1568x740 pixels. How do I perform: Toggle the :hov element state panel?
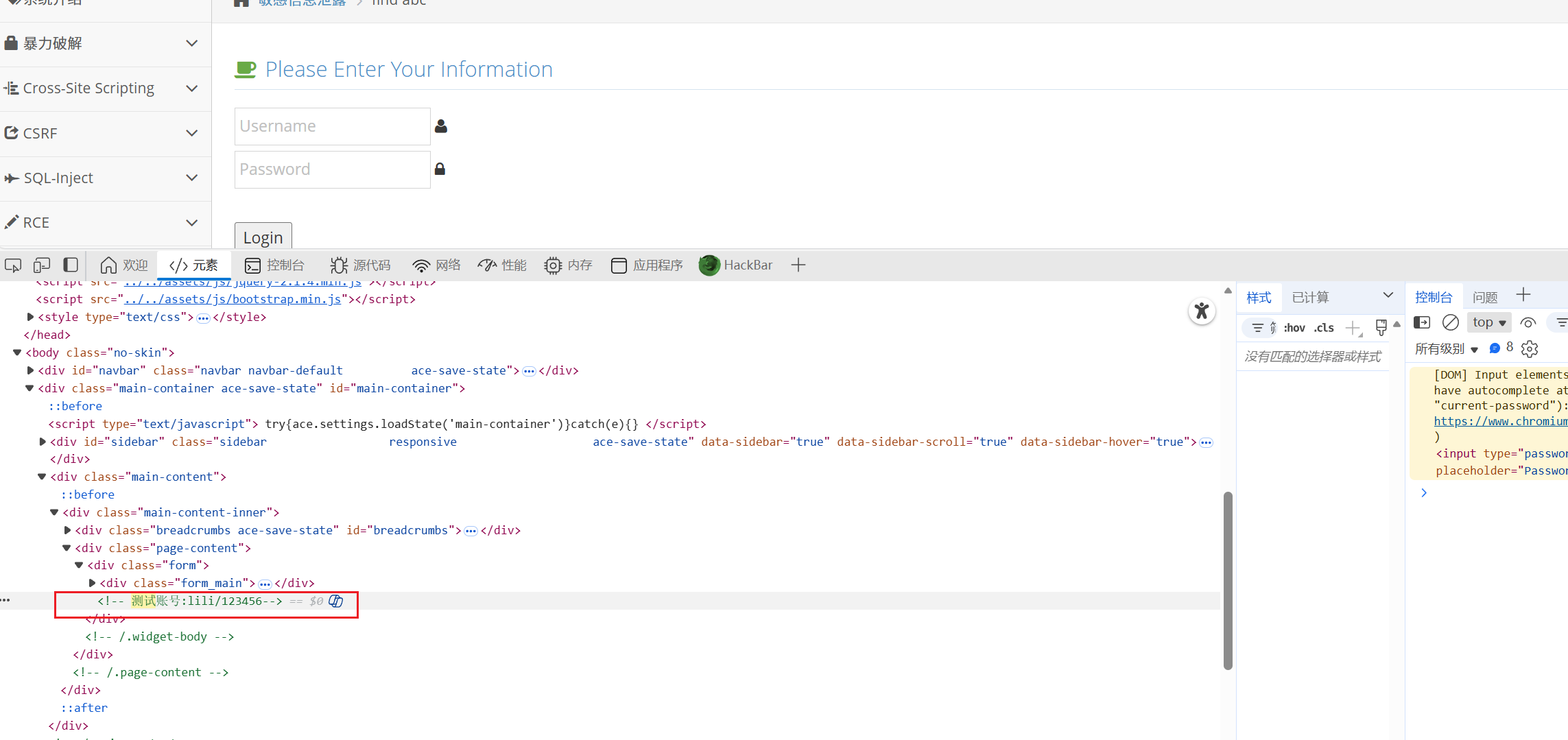[x=1294, y=328]
